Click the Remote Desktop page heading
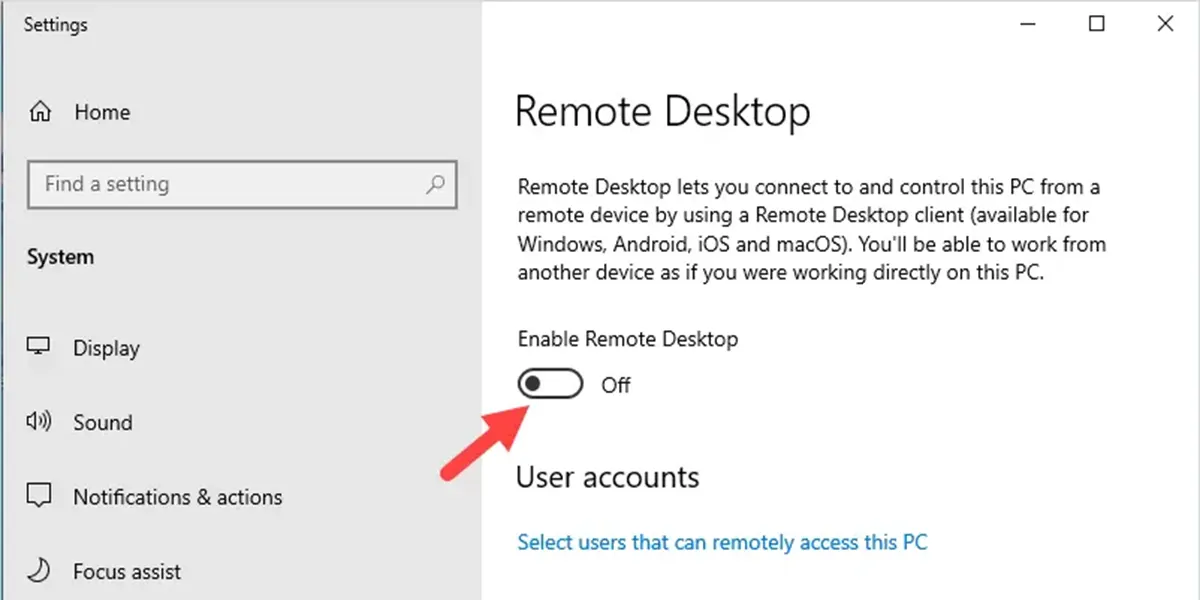Image resolution: width=1200 pixels, height=600 pixels. point(663,112)
